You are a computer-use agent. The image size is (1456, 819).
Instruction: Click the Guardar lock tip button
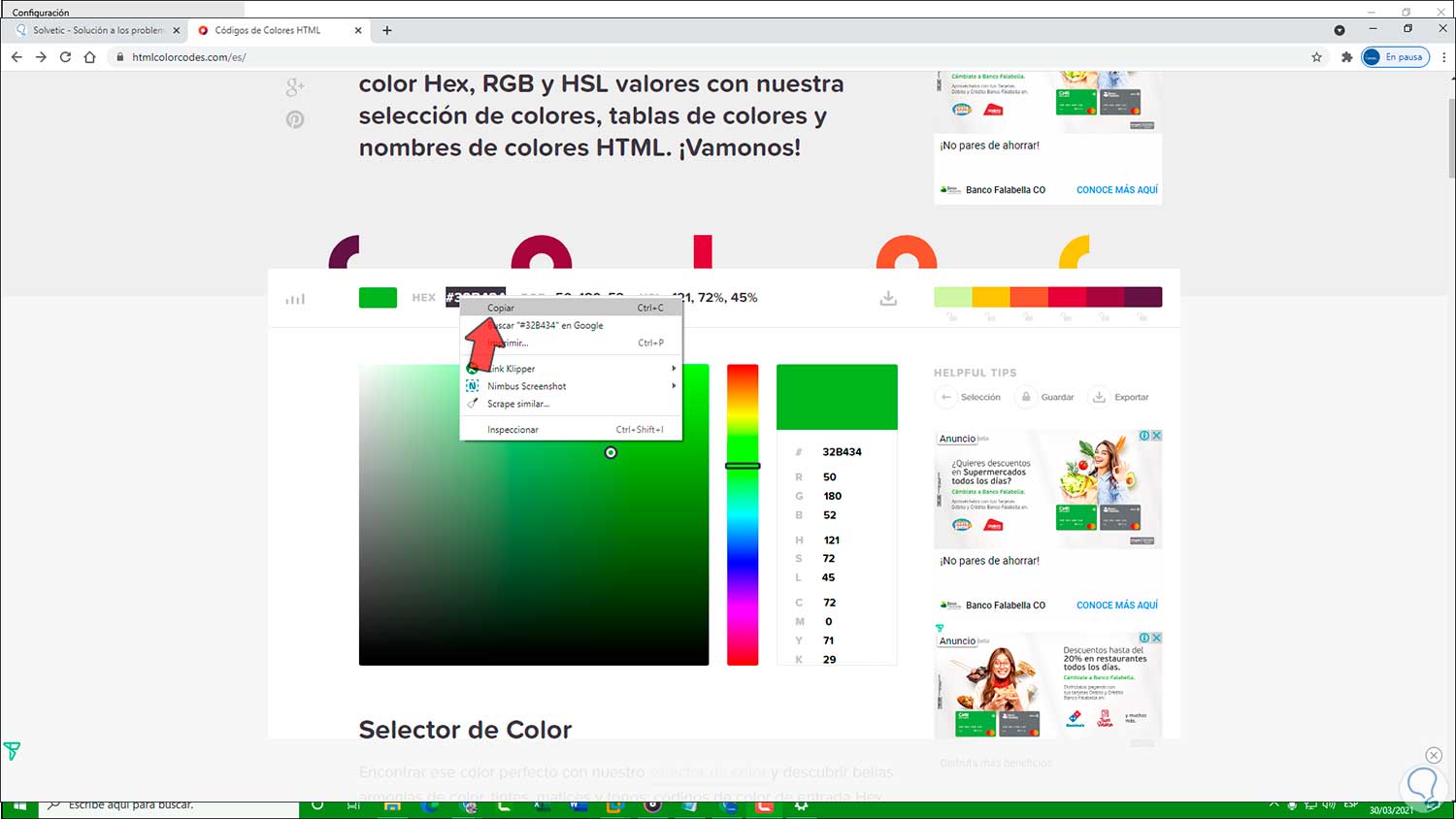(1025, 397)
